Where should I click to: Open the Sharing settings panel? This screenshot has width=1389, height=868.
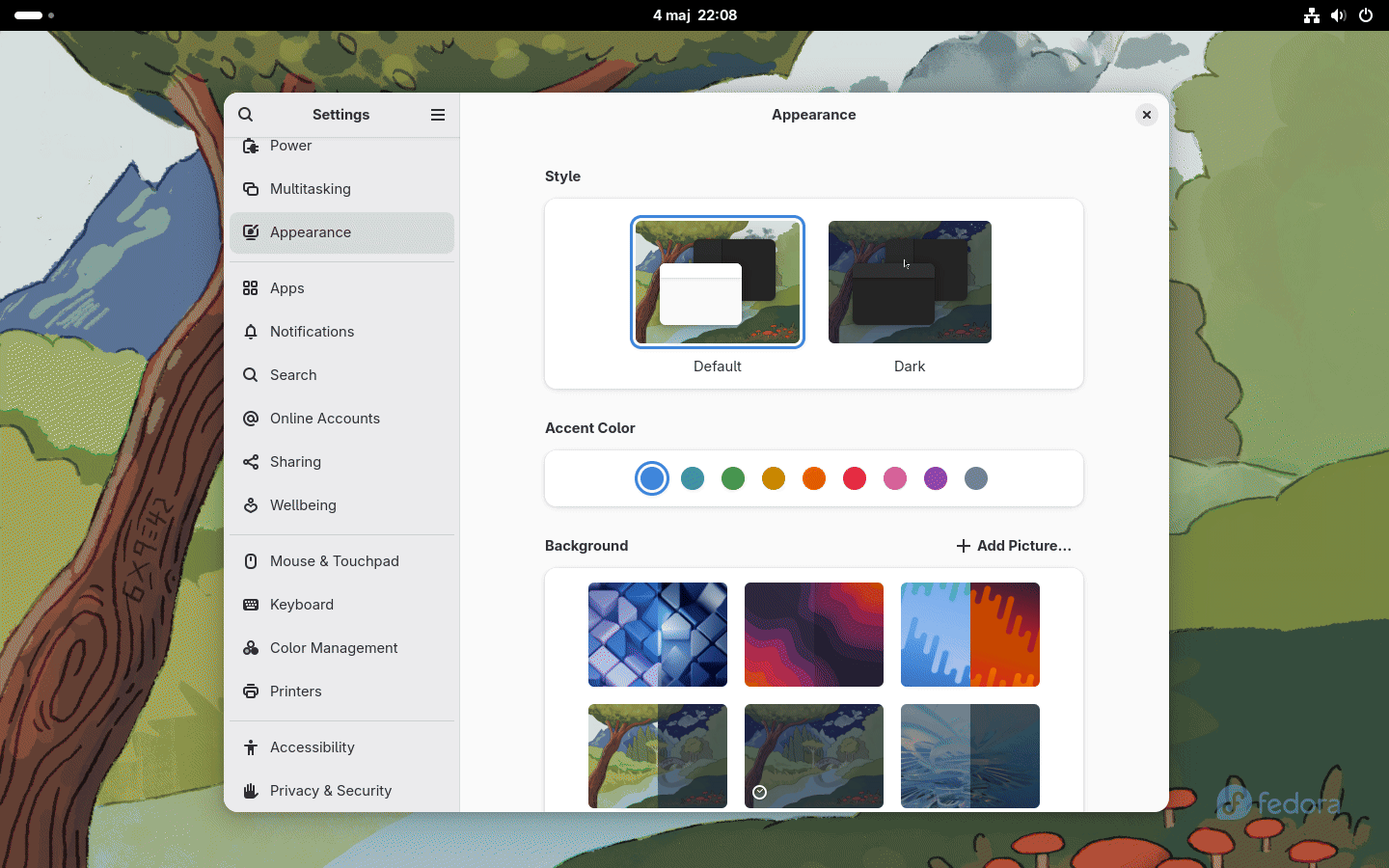click(x=341, y=462)
